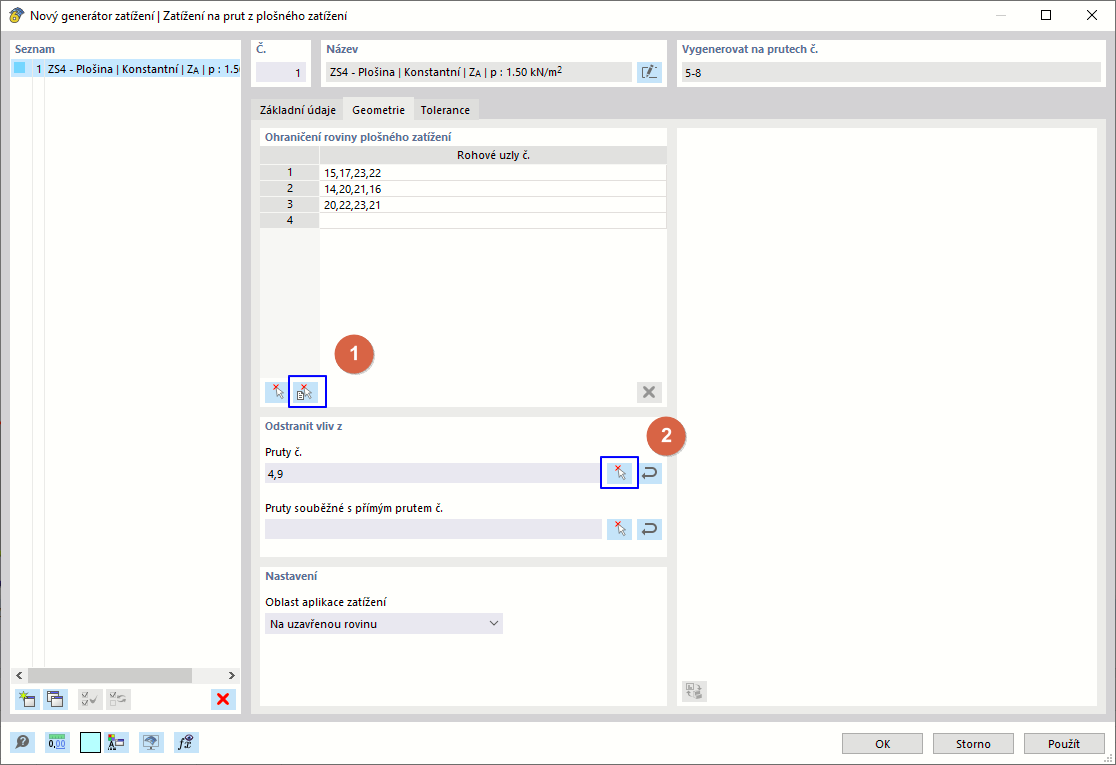Select table cell 20,22,23,21
The width and height of the screenshot is (1116, 765).
pyautogui.click(x=493, y=204)
